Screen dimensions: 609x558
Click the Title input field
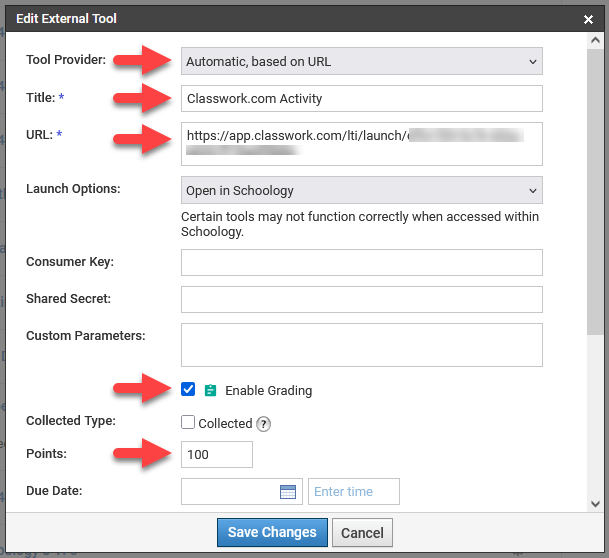362,99
